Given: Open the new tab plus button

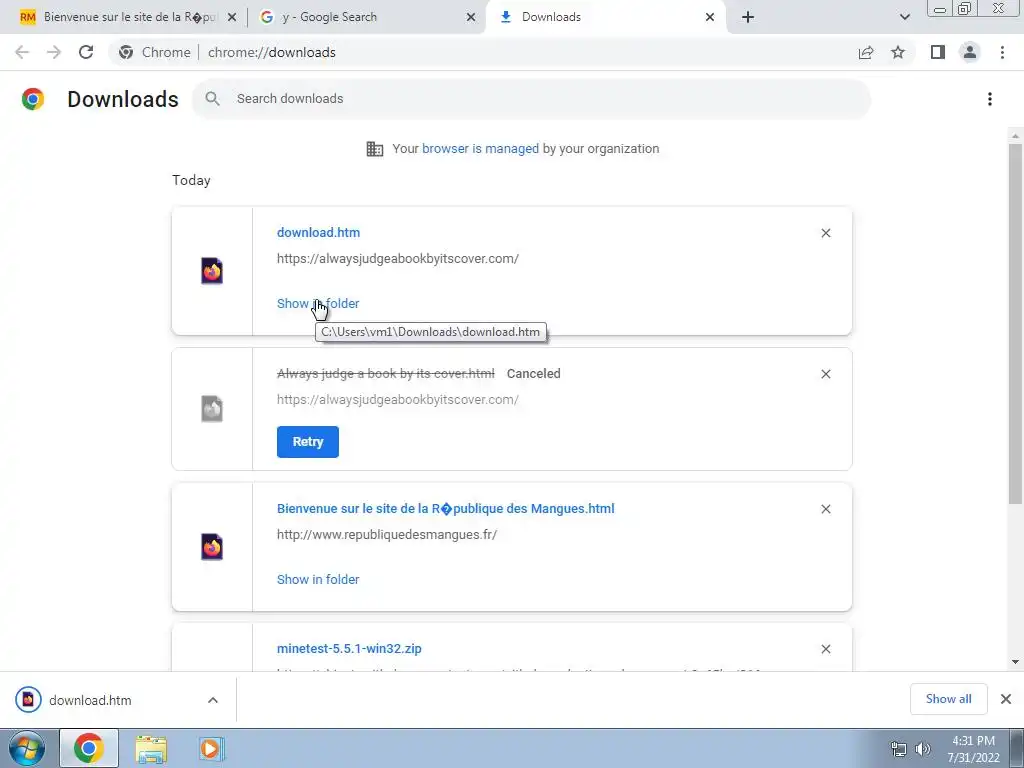Looking at the screenshot, I should [x=748, y=17].
